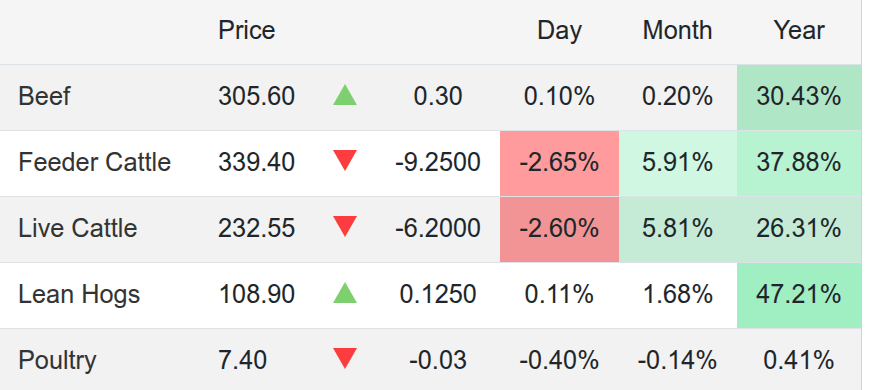Open the Live Cattle commodity link

coord(78,228)
